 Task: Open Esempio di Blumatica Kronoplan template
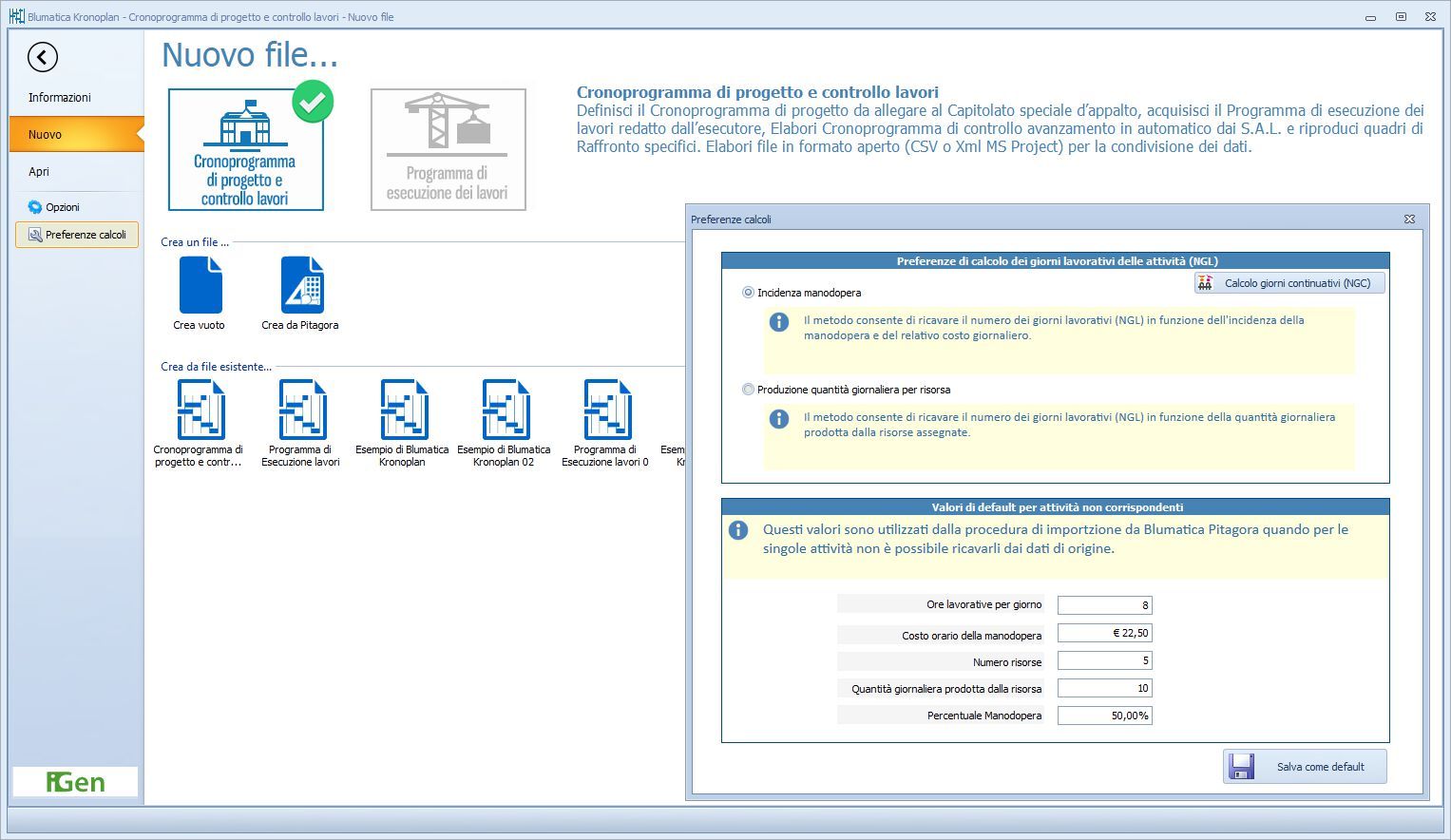403,410
